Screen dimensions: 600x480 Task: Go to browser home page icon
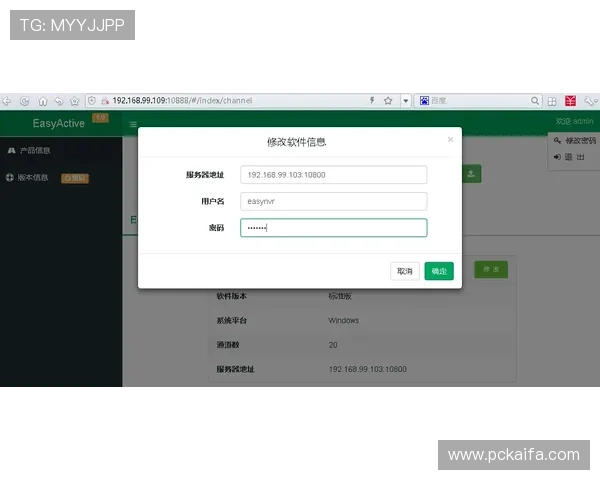pyautogui.click(x=43, y=101)
